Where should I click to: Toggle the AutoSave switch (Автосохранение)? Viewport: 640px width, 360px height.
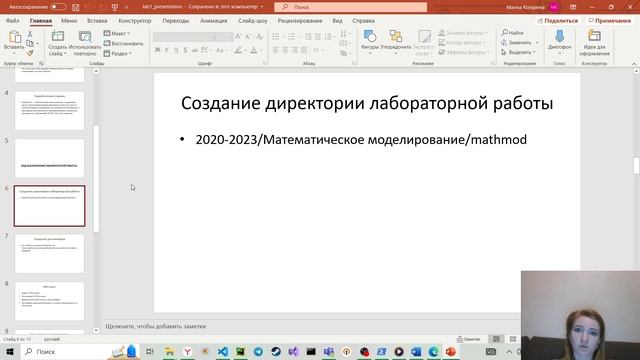[58, 7]
